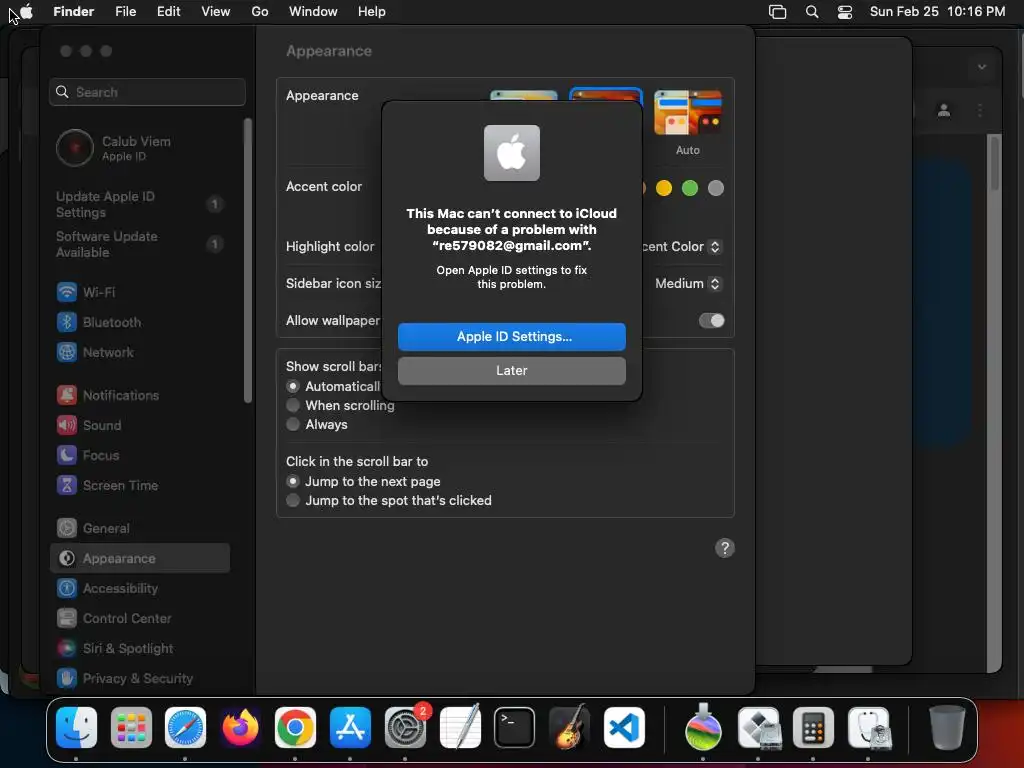Open the View menu

(216, 11)
